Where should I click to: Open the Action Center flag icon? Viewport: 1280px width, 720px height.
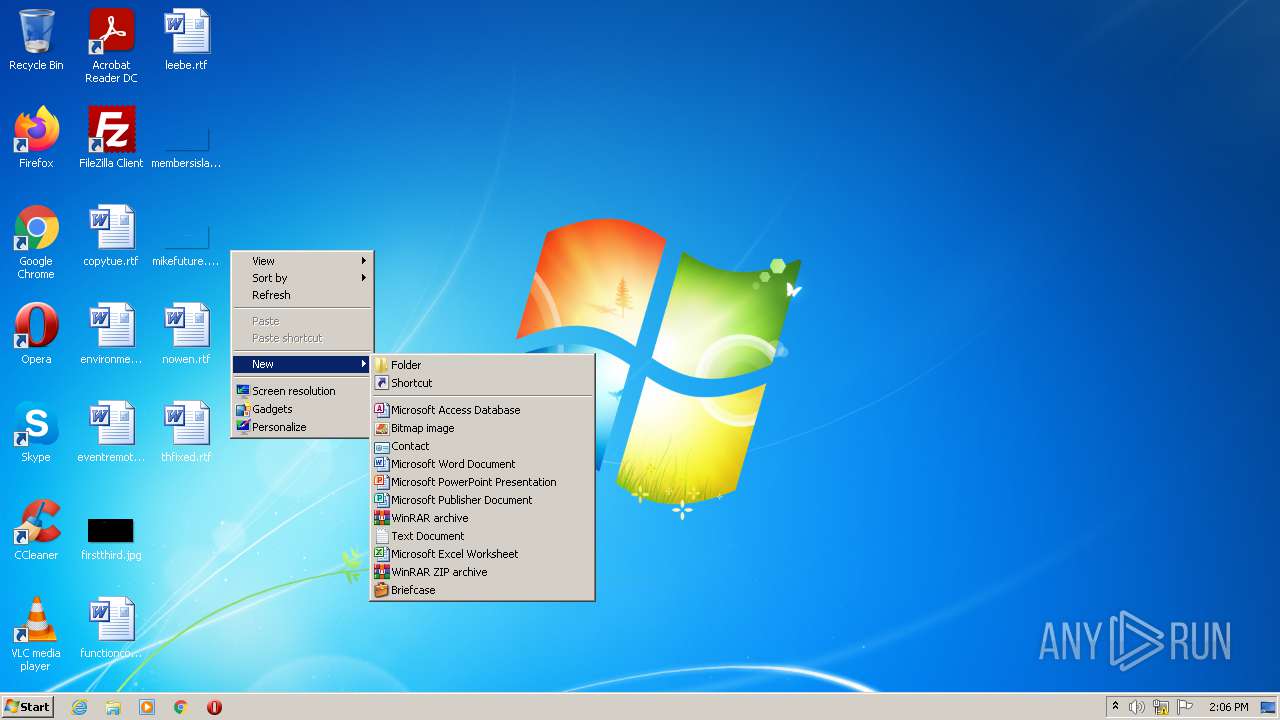point(1185,707)
